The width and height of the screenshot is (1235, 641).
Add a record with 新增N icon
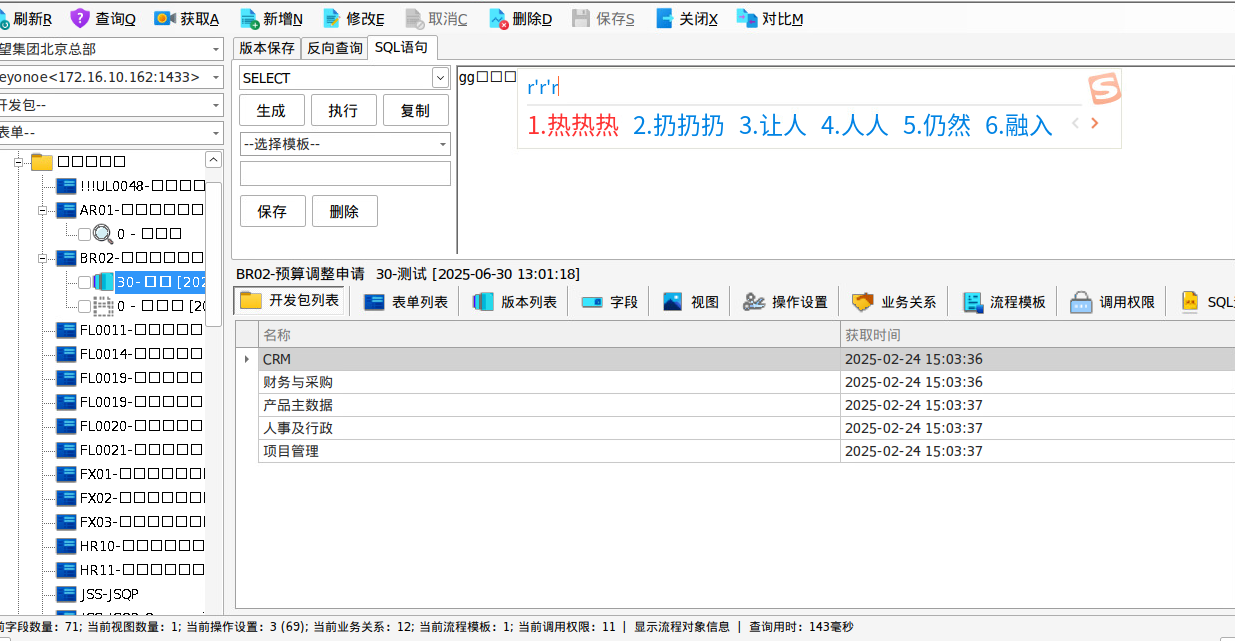coord(249,18)
